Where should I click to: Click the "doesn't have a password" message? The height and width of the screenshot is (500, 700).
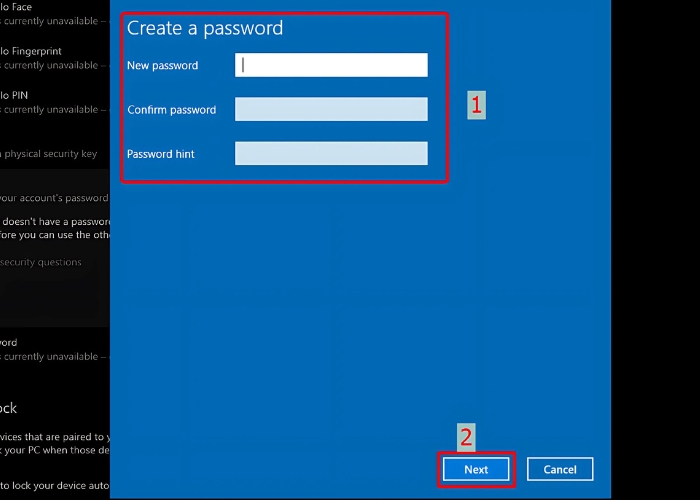(x=54, y=221)
